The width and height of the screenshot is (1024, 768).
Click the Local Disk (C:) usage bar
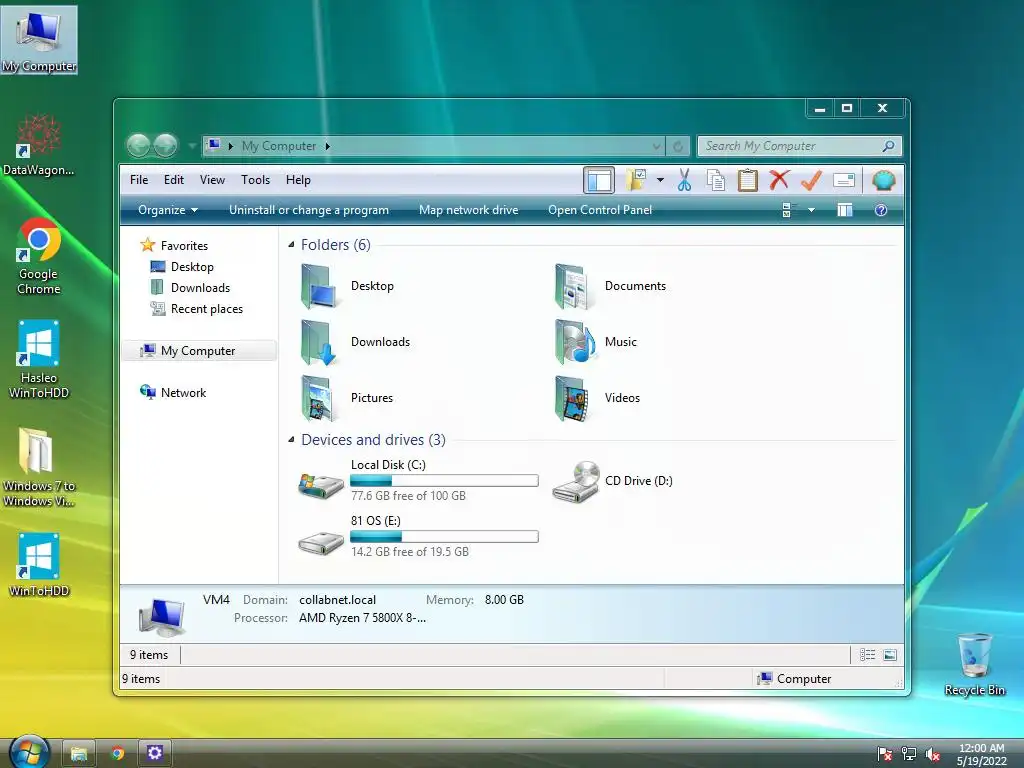(444, 481)
